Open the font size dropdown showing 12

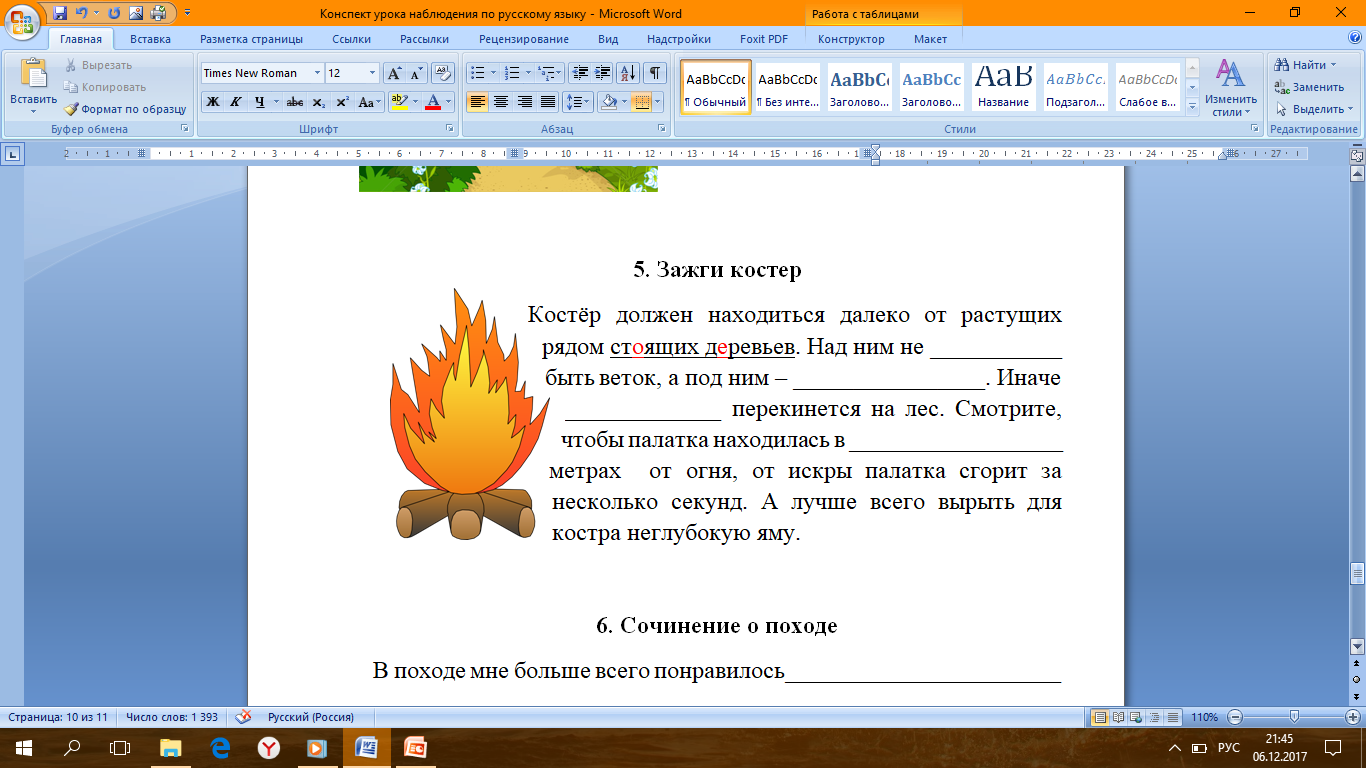tap(373, 73)
